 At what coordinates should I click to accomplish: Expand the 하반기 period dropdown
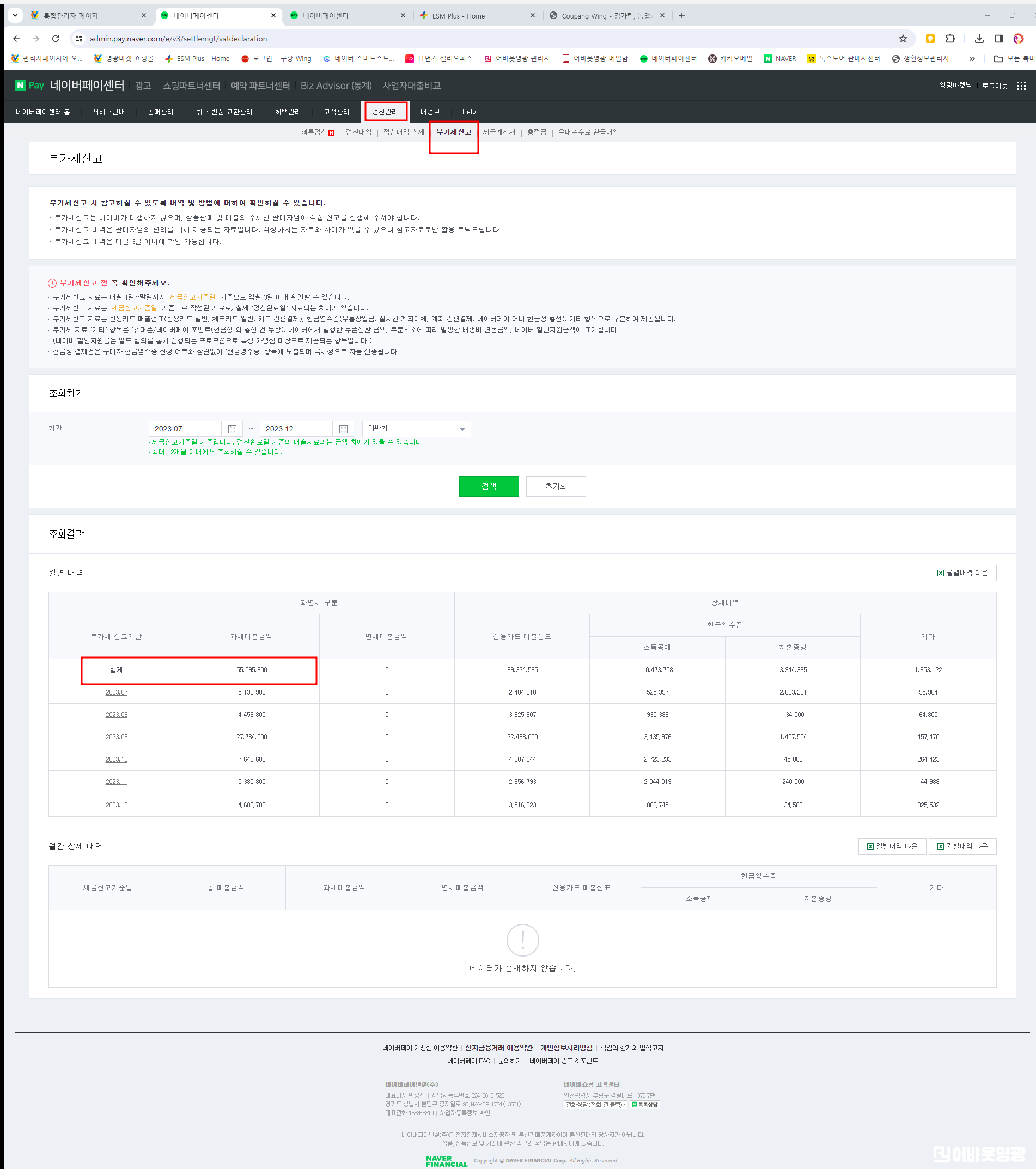point(416,429)
